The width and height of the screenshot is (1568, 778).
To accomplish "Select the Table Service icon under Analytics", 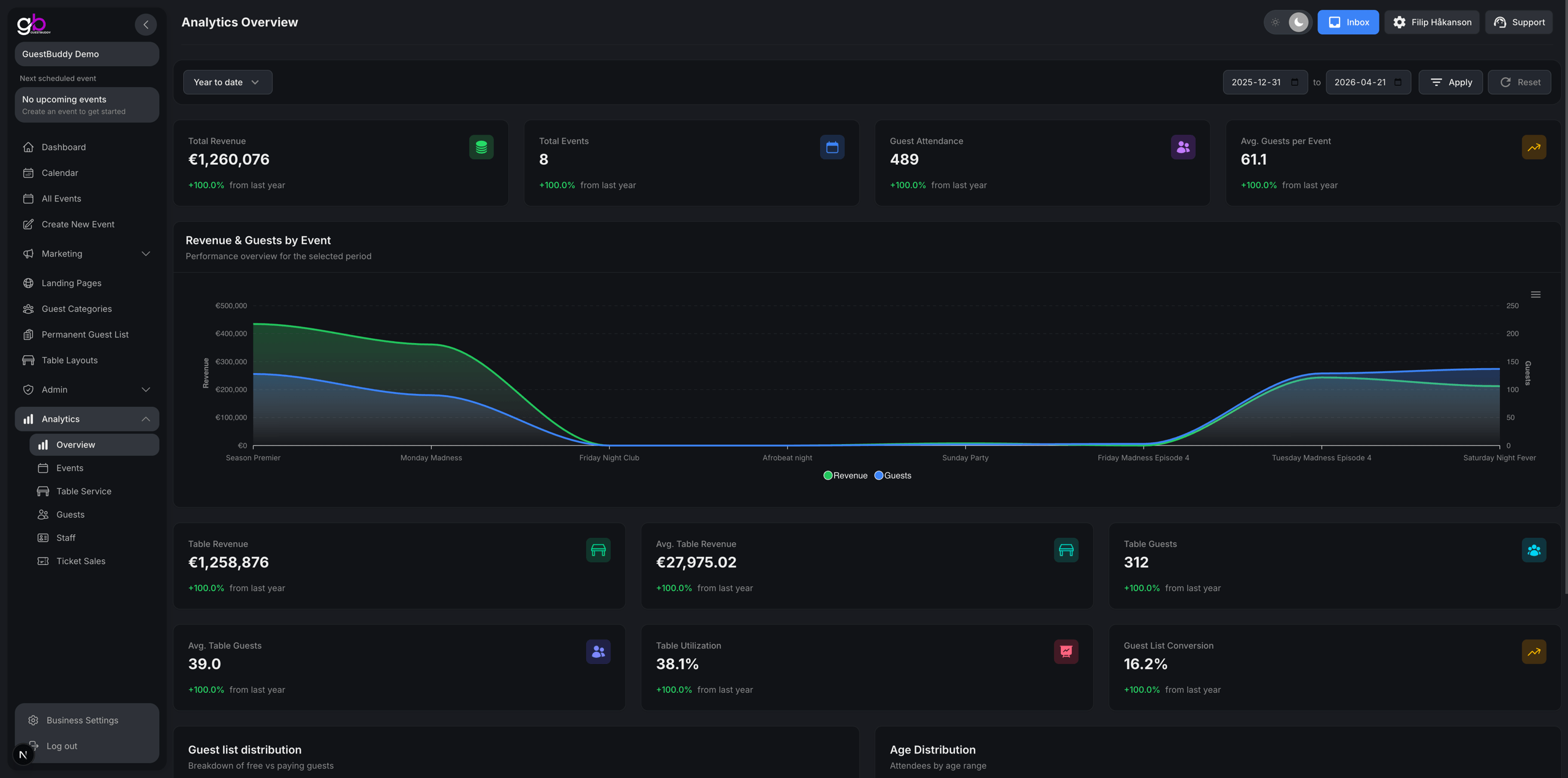I will click(42, 491).
